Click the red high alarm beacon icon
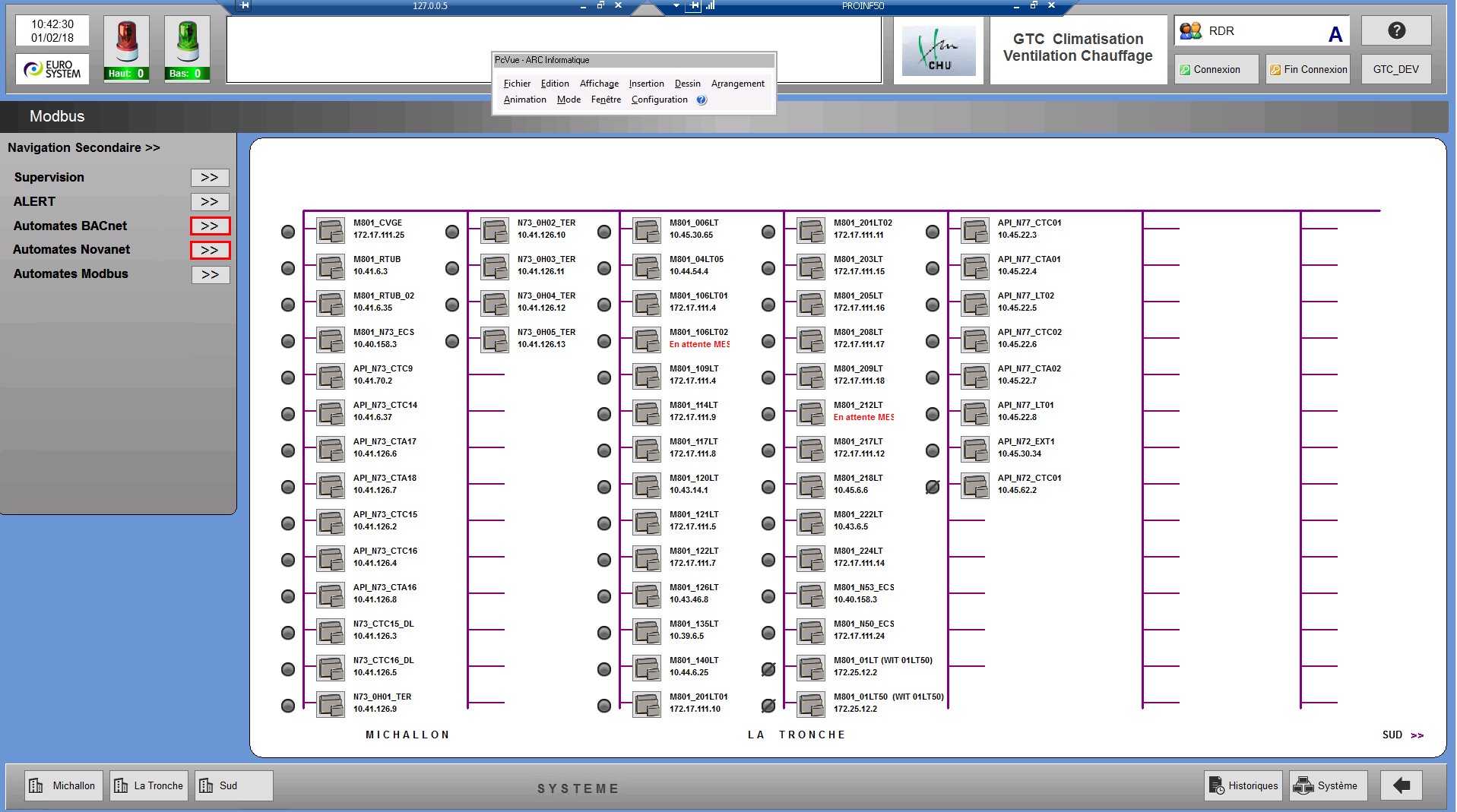This screenshot has height=812, width=1457. (x=126, y=43)
